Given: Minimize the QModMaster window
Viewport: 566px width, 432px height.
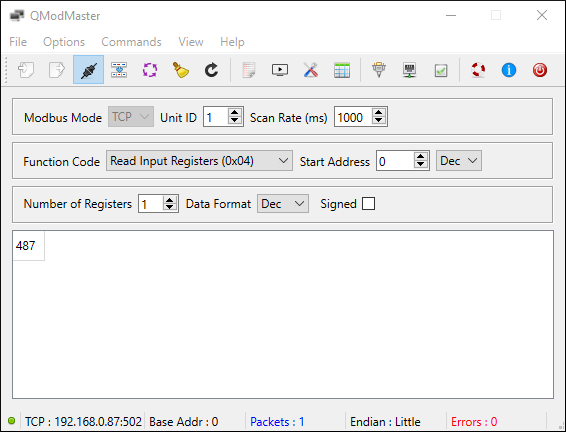Looking at the screenshot, I should pos(451,15).
